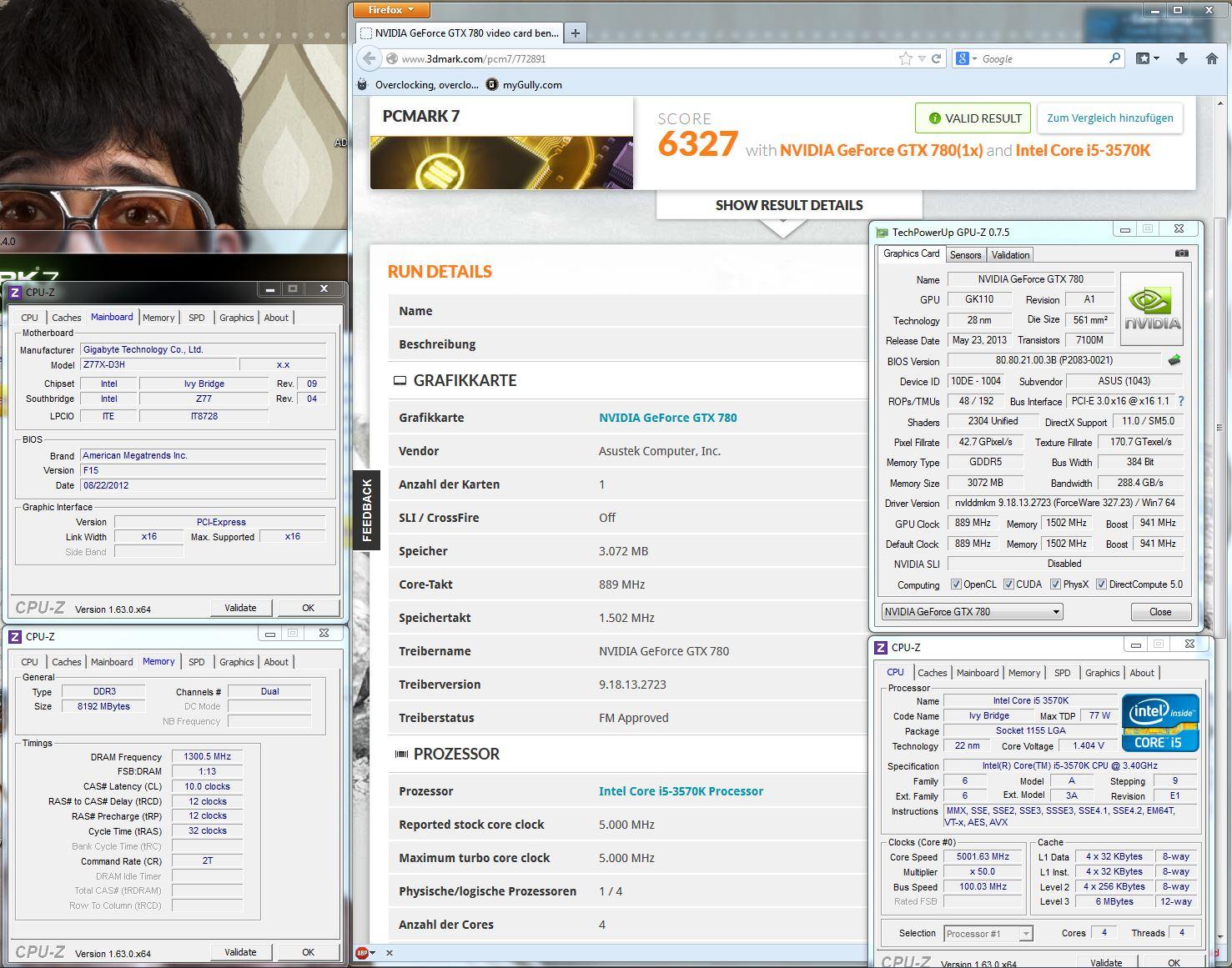
Task: Open URL history dropdown arrow in address bar
Action: click(x=922, y=59)
